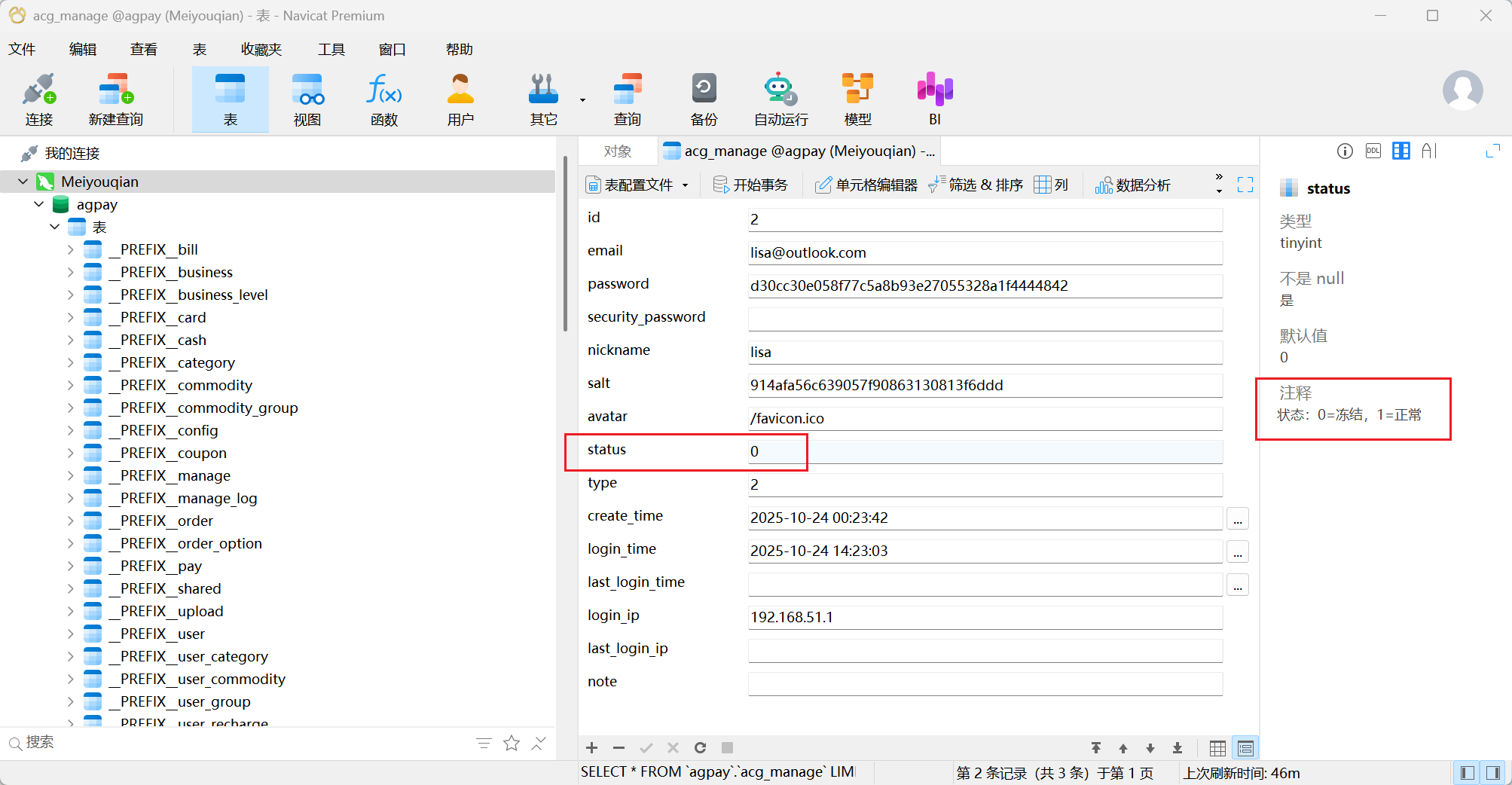This screenshot has width=1512, height=785.
Task: Switch to grid view at bottom right
Action: click(1217, 748)
